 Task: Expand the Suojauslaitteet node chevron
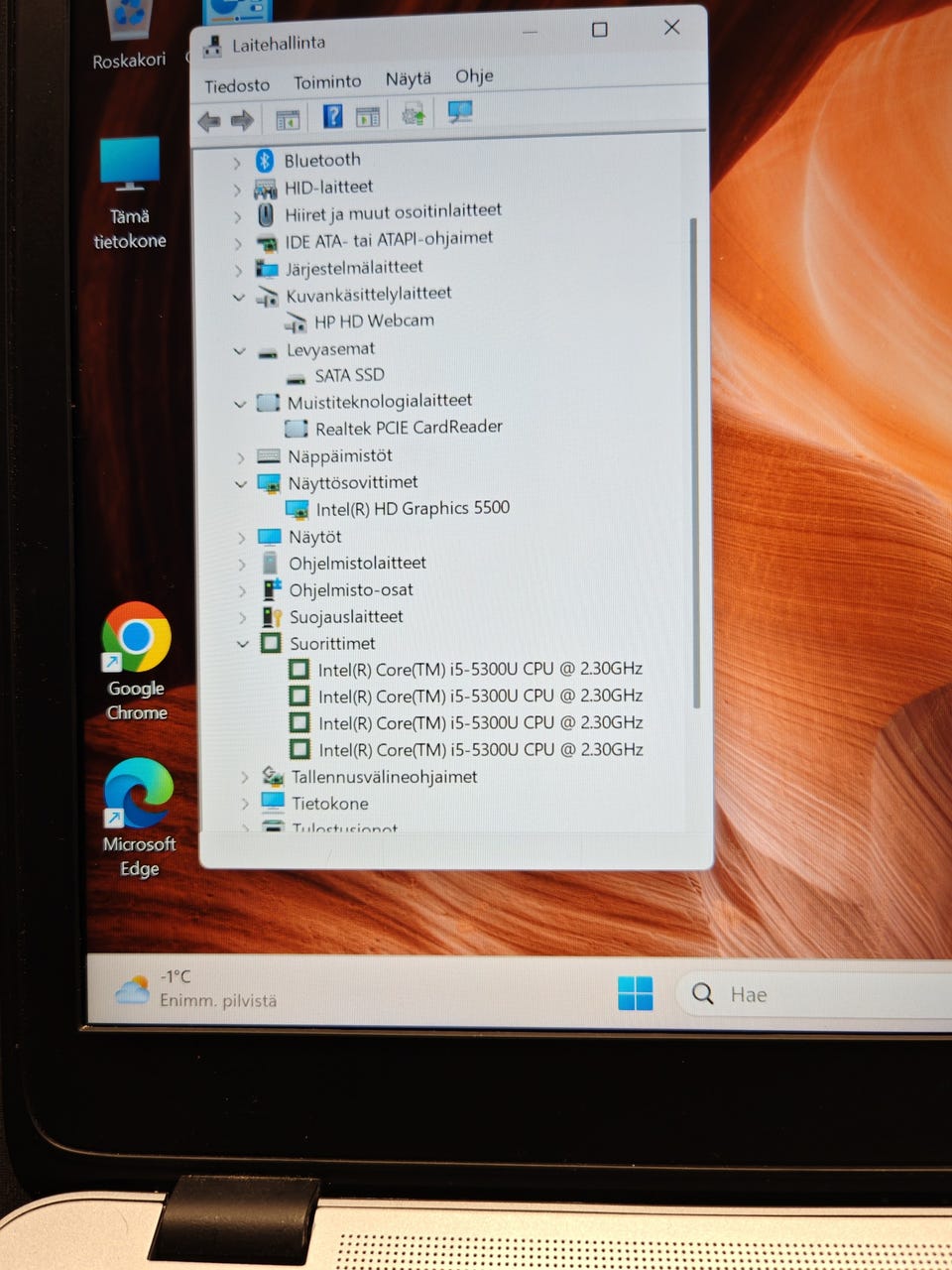pyautogui.click(x=243, y=618)
